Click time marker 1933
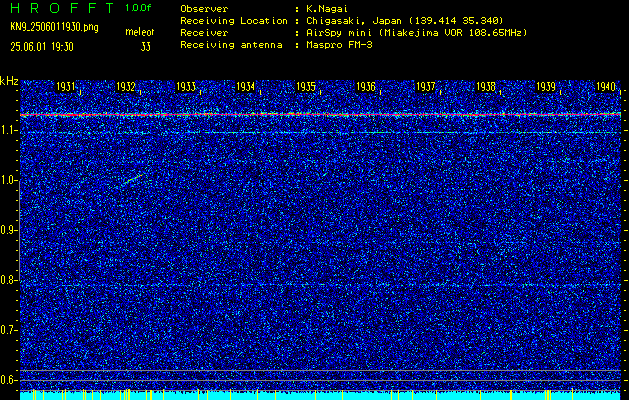 [x=186, y=87]
